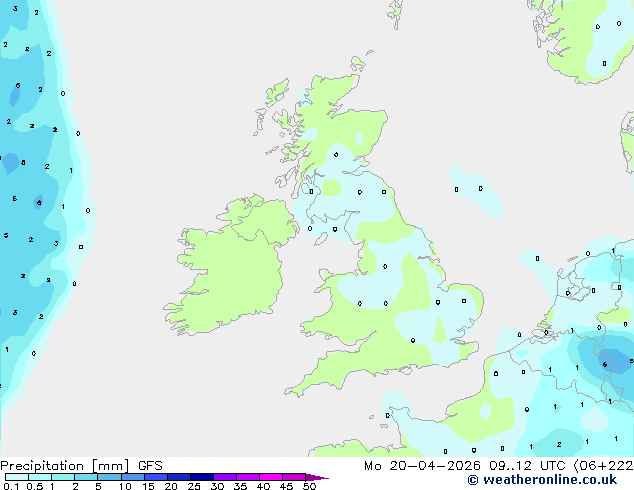Click the 'GFS' model label
634x490 pixels.
150,466
